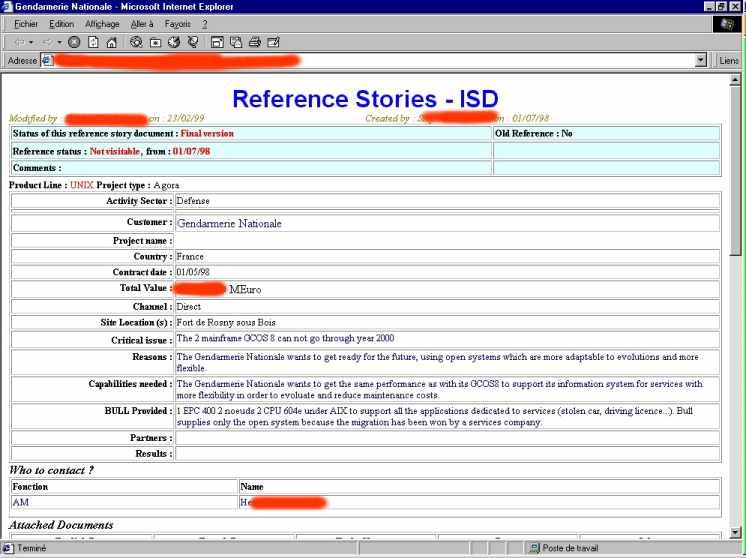Viewport: 746px width, 558px height.
Task: Click the Gendarmerie Nationale customer link
Action: 229,223
